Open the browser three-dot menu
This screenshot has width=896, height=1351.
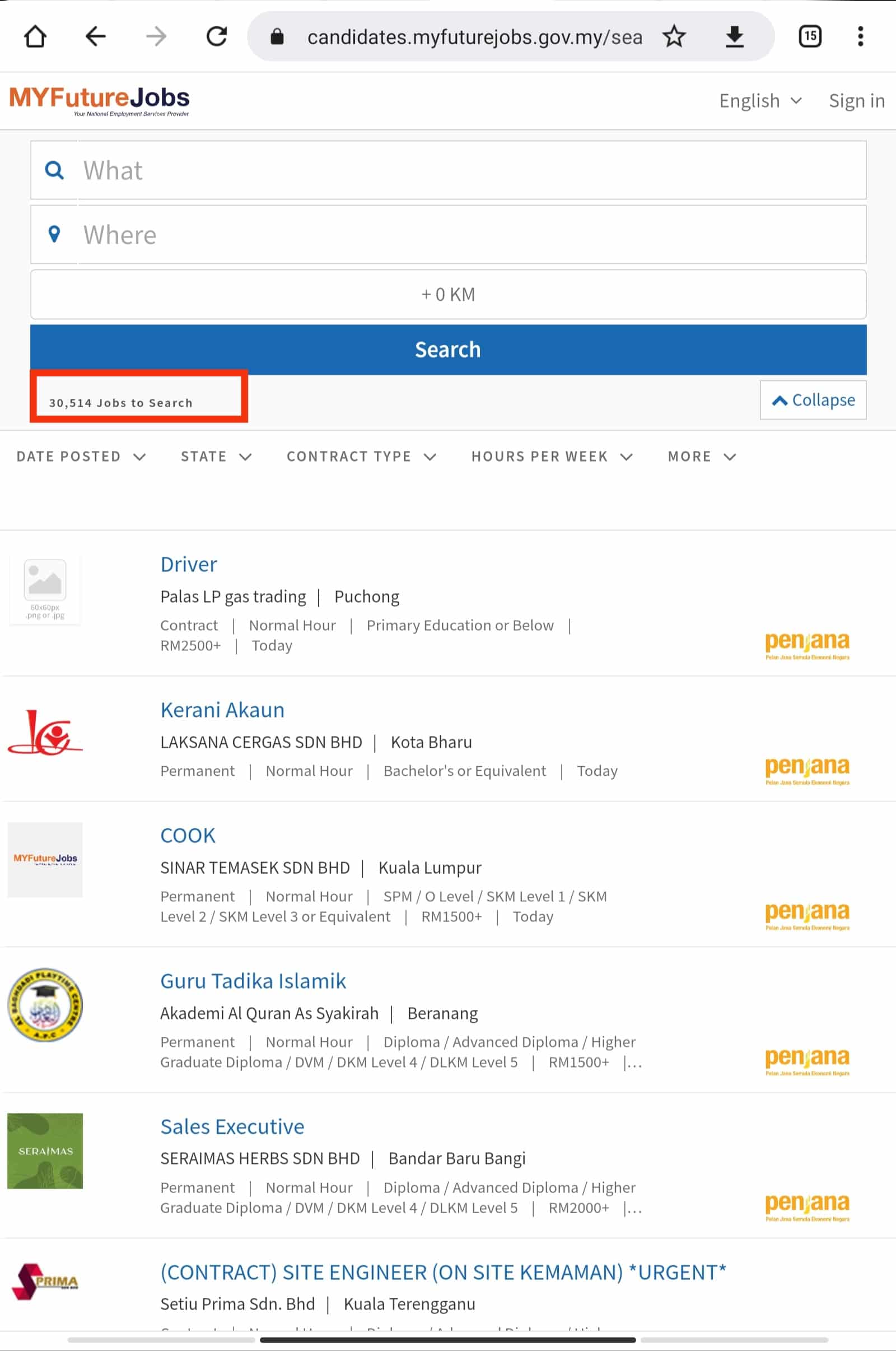[x=860, y=36]
